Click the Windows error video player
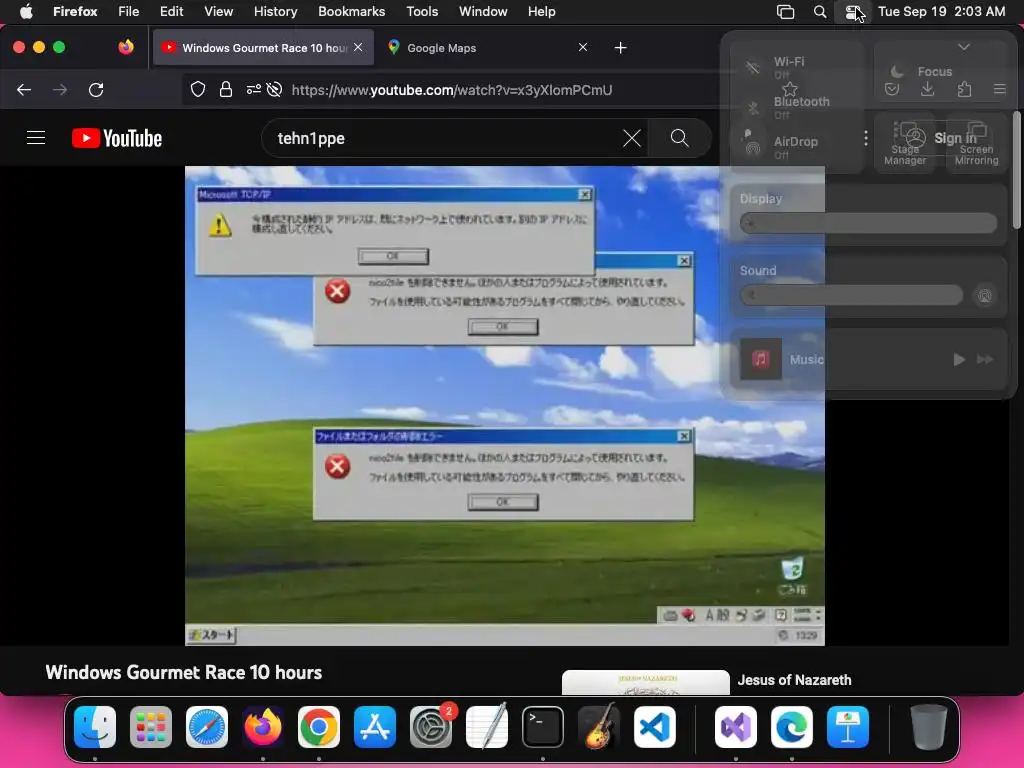The image size is (1024, 768). pos(504,406)
